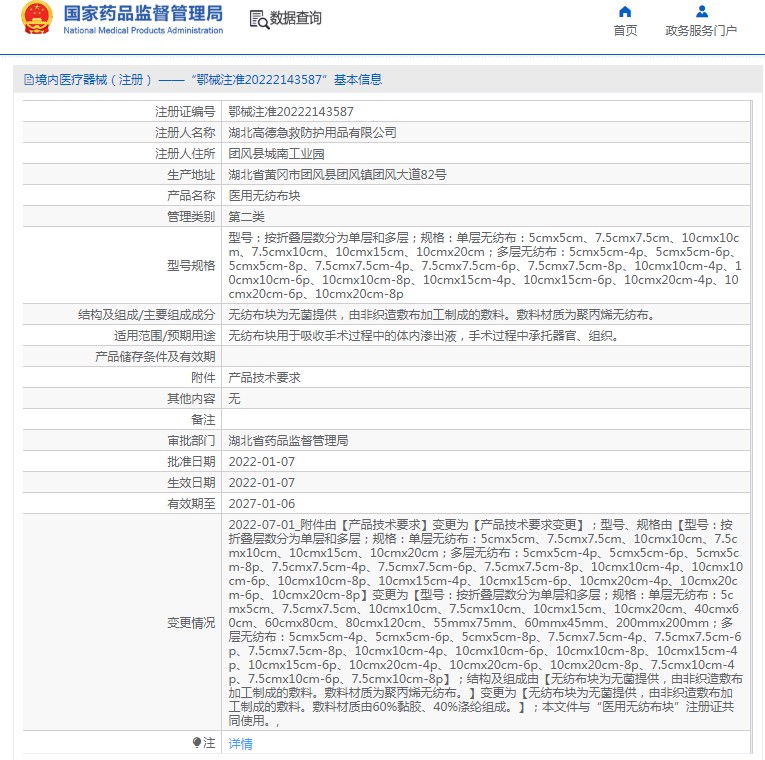Click the breadcrumb 境内医疗器械（注册）
Viewport: 765px width, 760px height.
[x=93, y=80]
